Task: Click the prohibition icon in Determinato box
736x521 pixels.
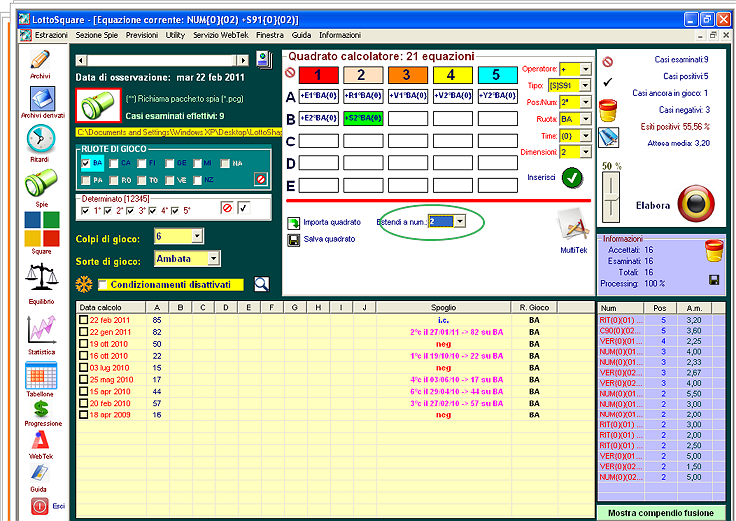Action: [227, 207]
